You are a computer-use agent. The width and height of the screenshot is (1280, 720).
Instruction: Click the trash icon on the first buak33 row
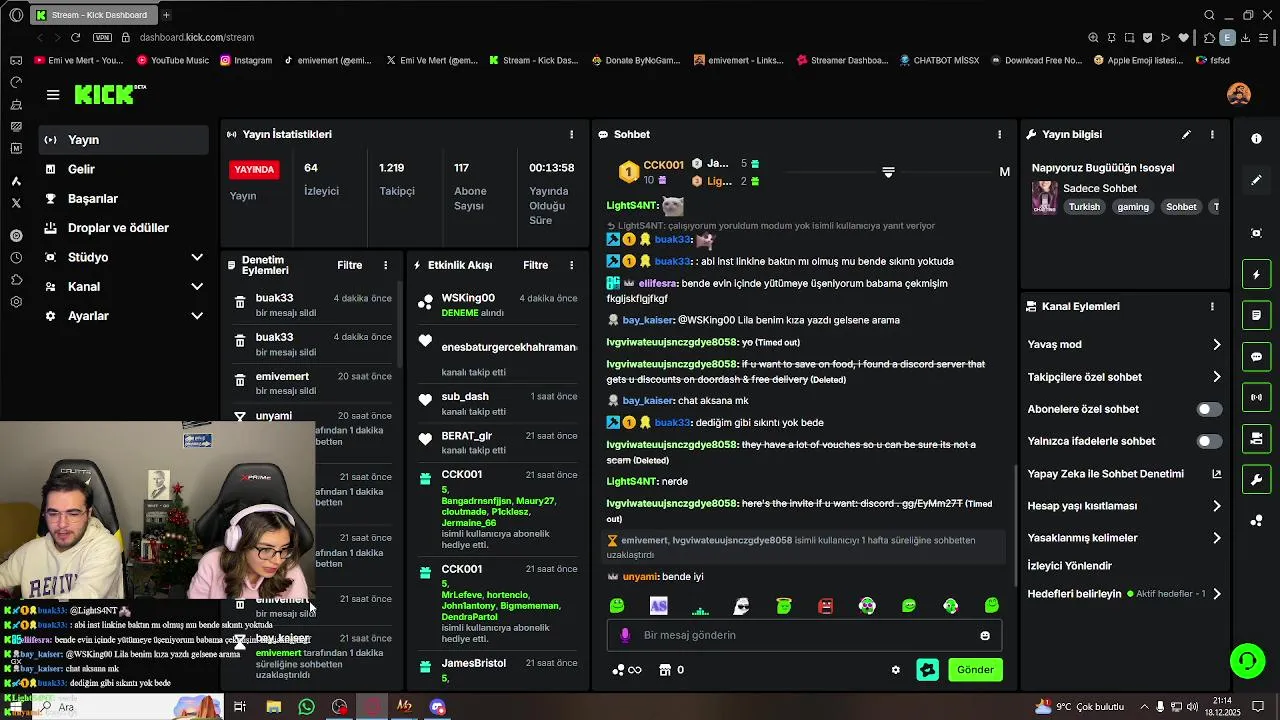click(240, 302)
